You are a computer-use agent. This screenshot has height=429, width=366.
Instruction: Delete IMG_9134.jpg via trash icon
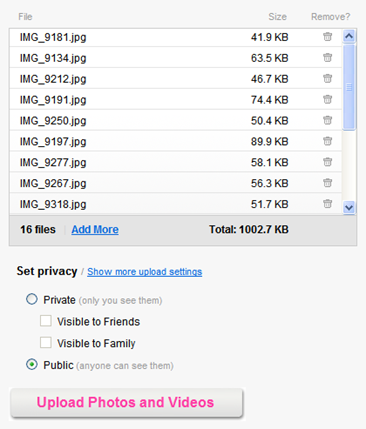(x=327, y=58)
